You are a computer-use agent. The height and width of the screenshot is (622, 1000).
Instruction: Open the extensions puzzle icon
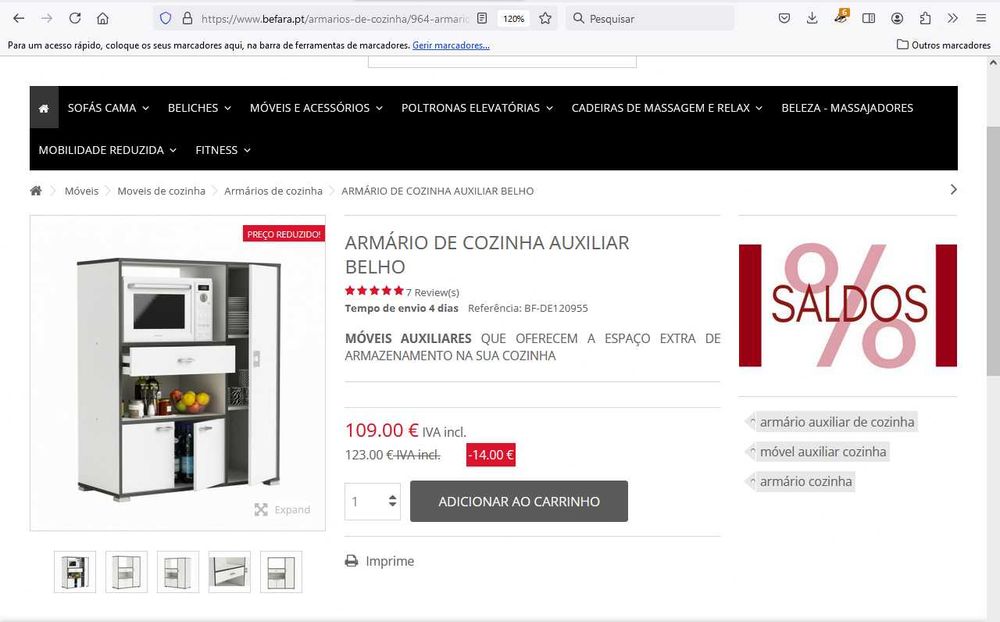(x=925, y=19)
